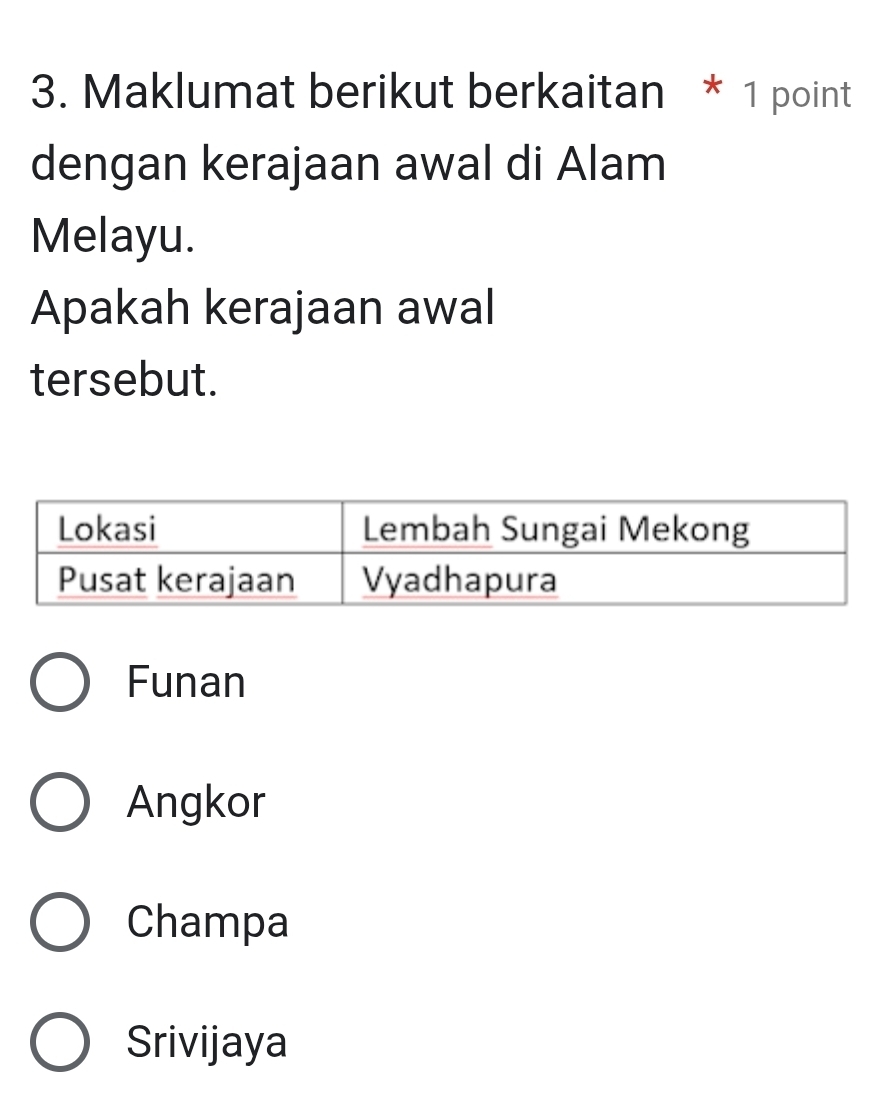Click the word 'Melayu.' in the question

tap(113, 237)
